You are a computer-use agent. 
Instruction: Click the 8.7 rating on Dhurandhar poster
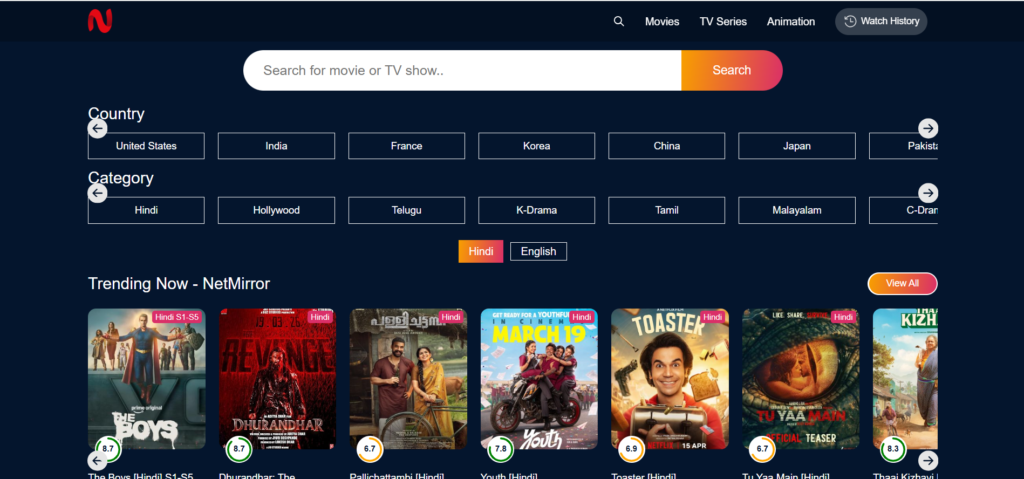[x=239, y=449]
